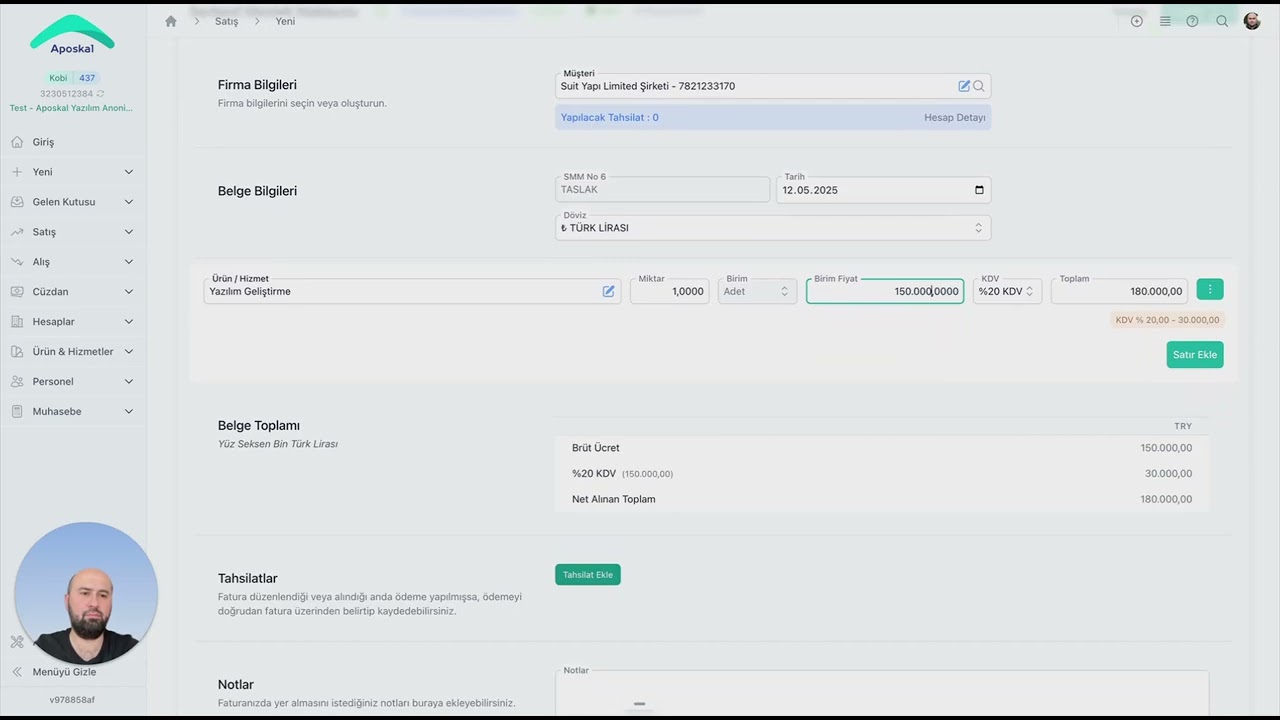Open Giriş in the sidebar

43,142
